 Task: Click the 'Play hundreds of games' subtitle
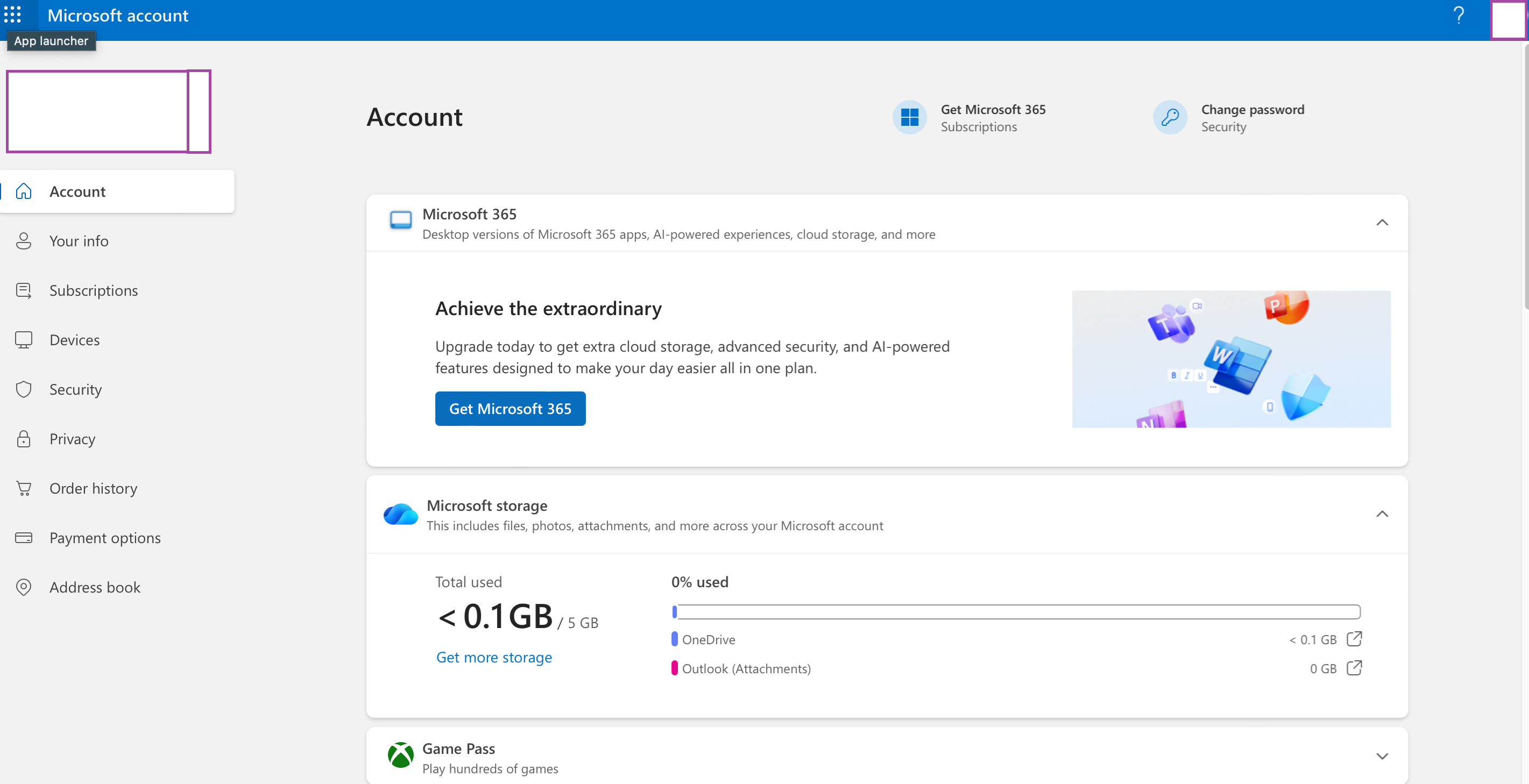[490, 768]
